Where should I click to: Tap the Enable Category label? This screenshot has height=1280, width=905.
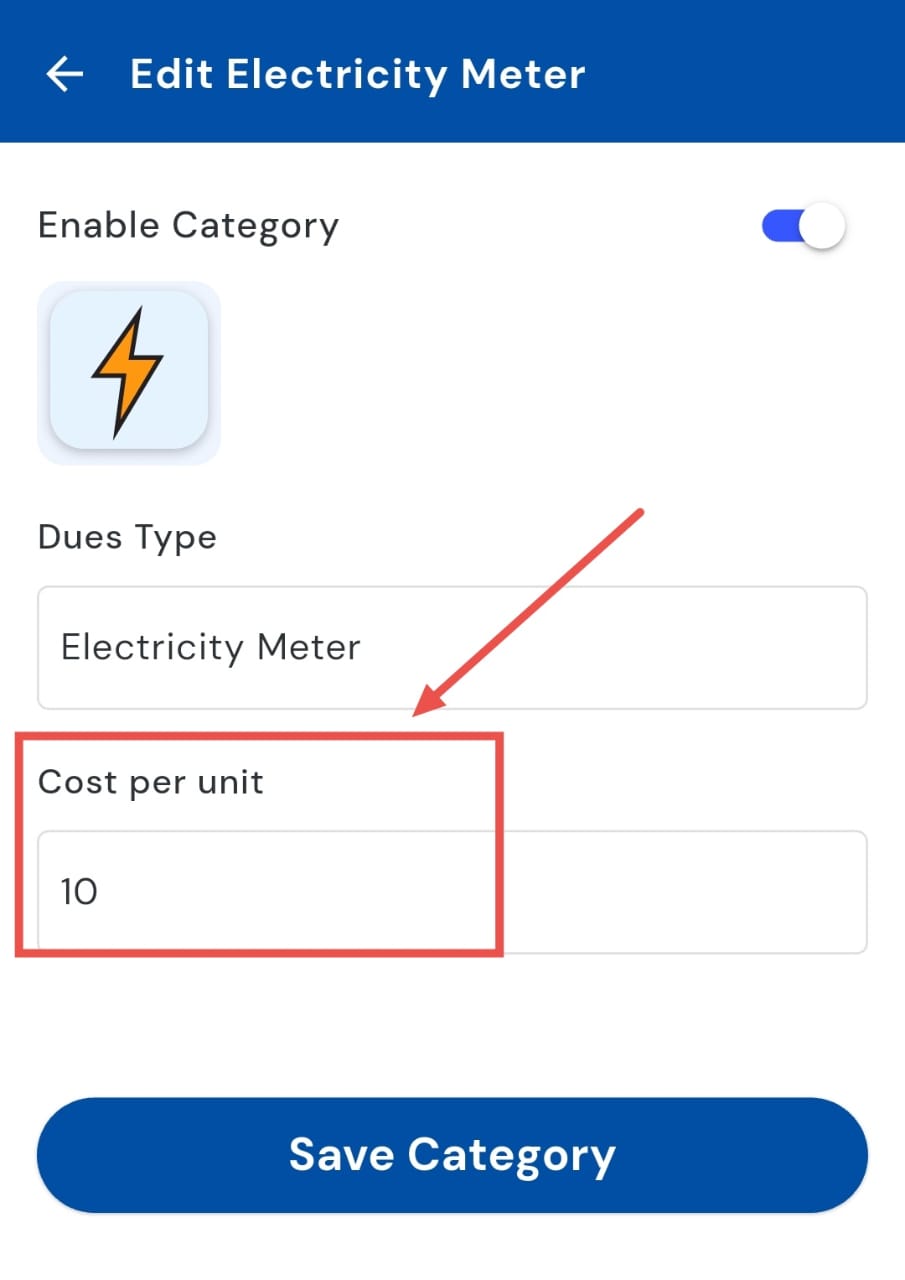coord(188,226)
